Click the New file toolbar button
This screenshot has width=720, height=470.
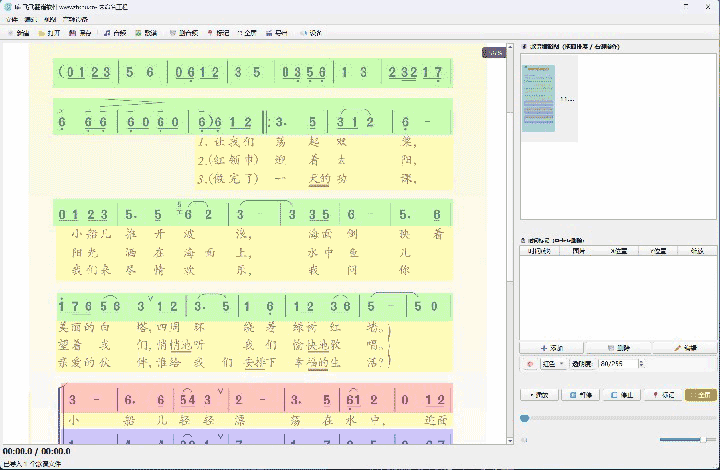19,33
